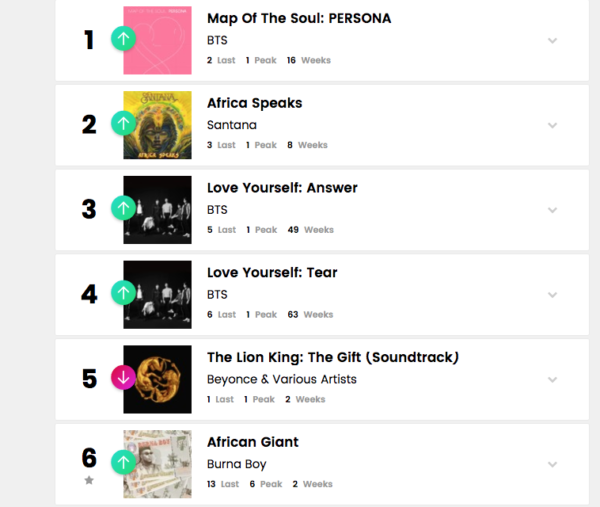The height and width of the screenshot is (507, 600).
Task: Expand the Africa Speaks chart entry
Action: tap(552, 125)
